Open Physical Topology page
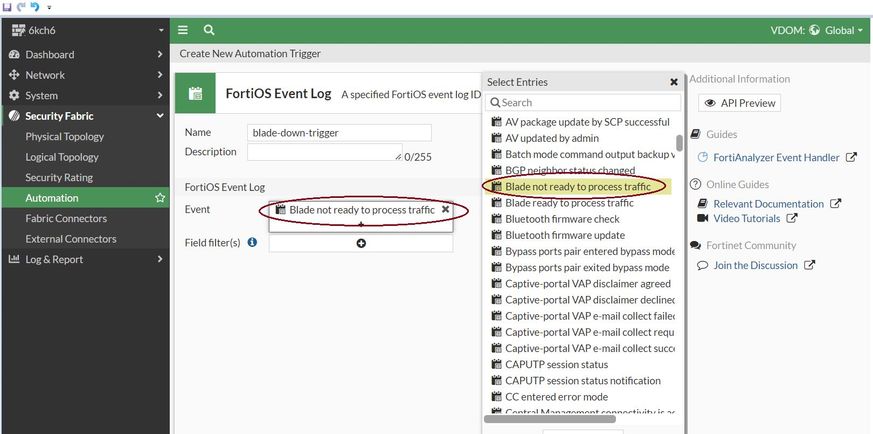Screen dimensions: 873x434 [x=65, y=136]
